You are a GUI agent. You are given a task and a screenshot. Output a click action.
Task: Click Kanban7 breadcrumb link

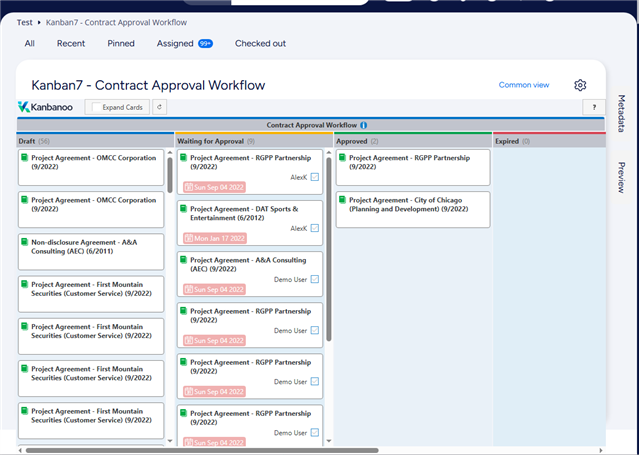117,22
